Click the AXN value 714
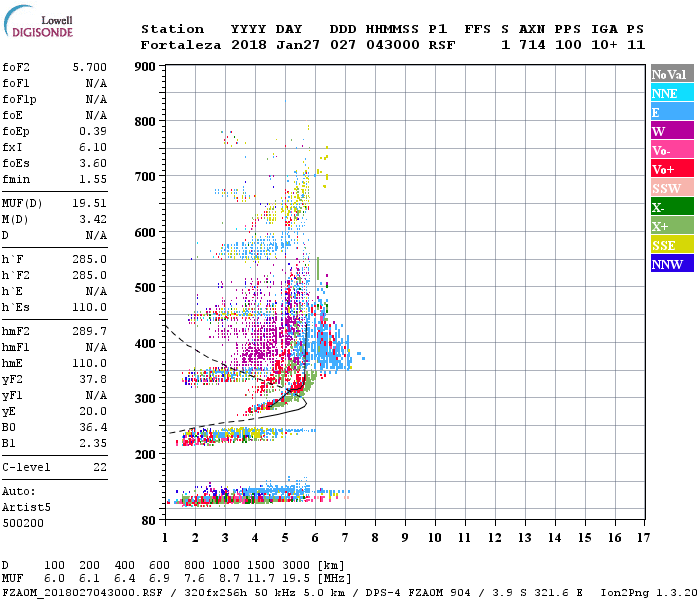Screen dimensions: 700x600 coord(532,45)
